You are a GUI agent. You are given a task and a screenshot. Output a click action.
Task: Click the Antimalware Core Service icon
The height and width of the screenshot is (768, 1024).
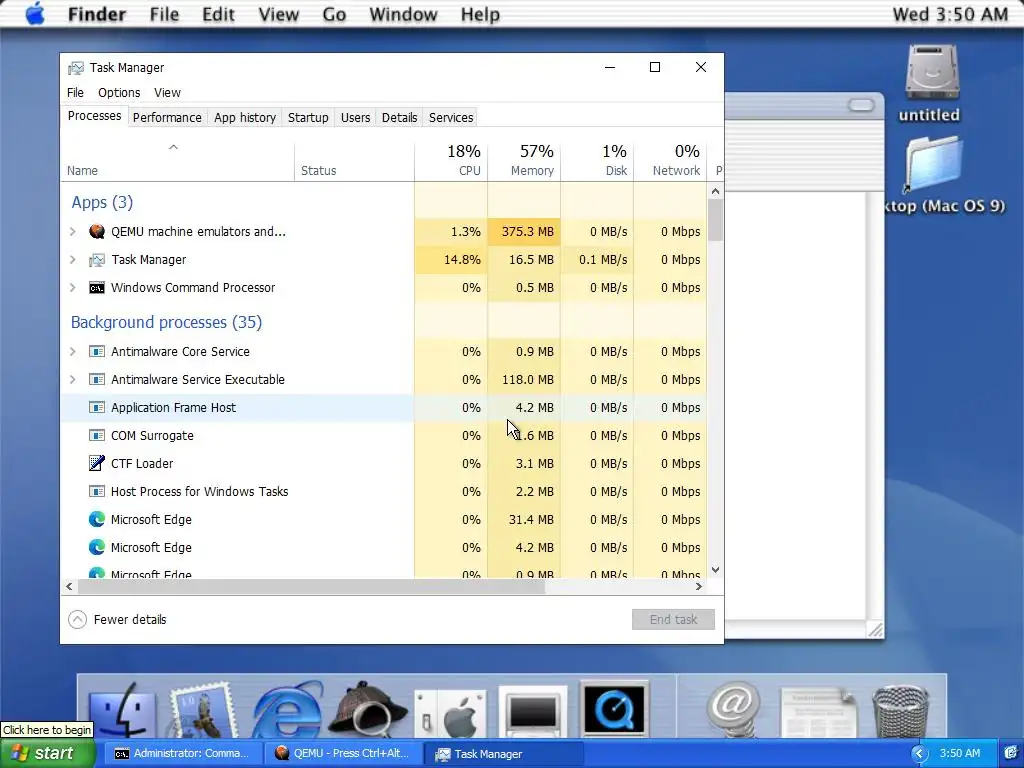[97, 351]
